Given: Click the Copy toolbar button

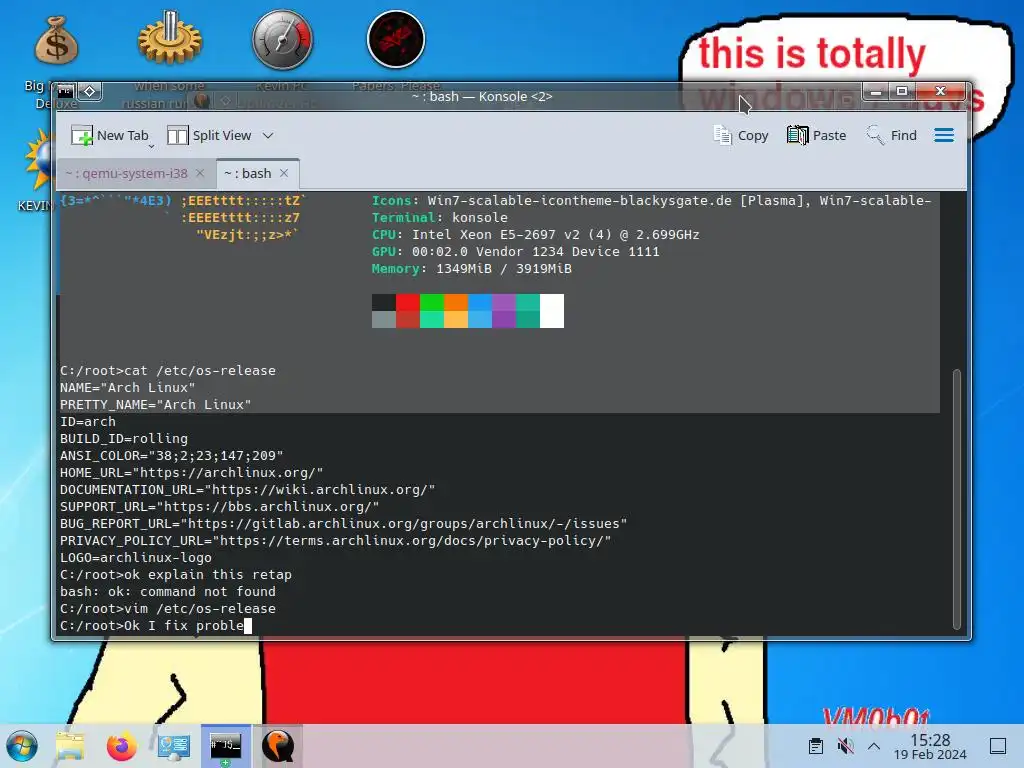Looking at the screenshot, I should (x=741, y=135).
